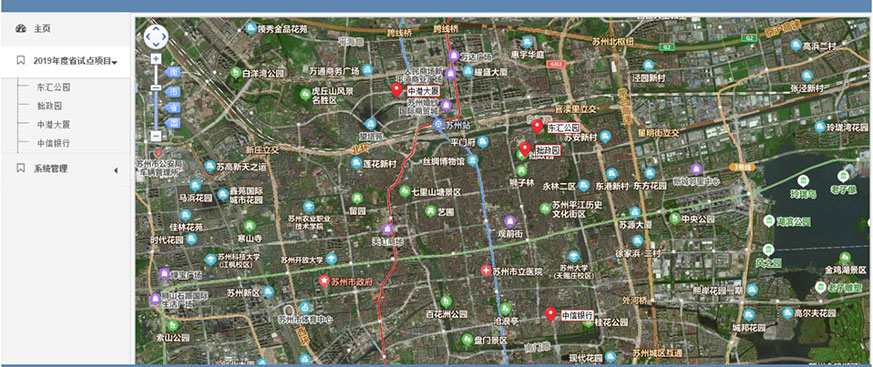
Task: Click the 拙政园 label on the map
Action: 547,150
